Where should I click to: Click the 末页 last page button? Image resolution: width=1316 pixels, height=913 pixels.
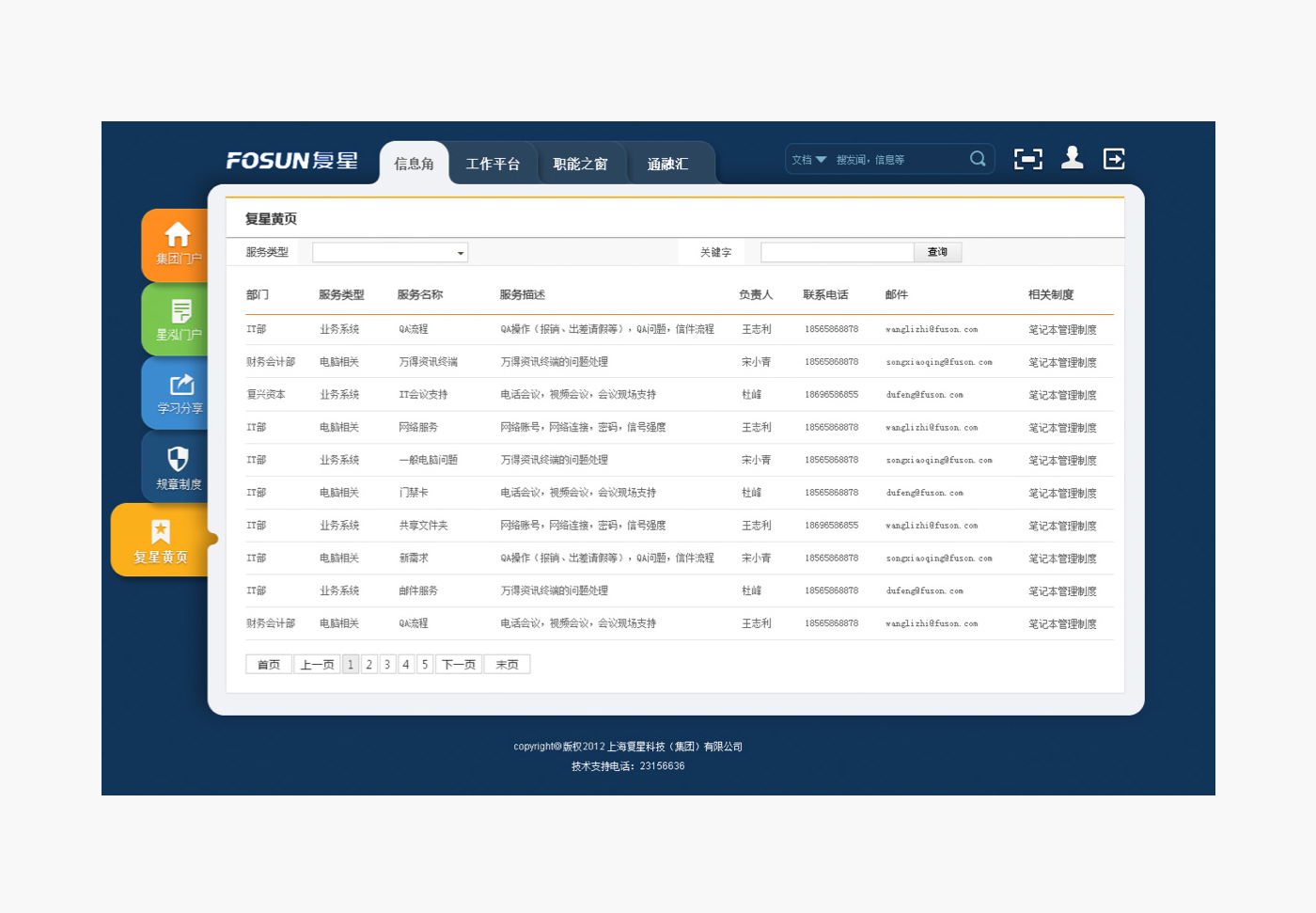click(507, 665)
